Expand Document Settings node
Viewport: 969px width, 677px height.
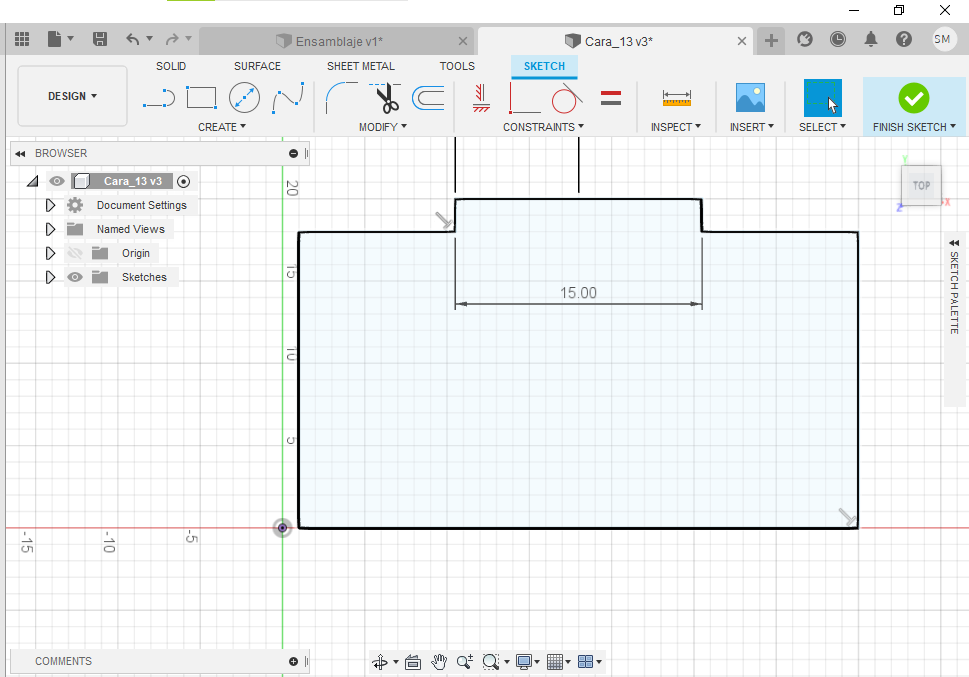(50, 205)
